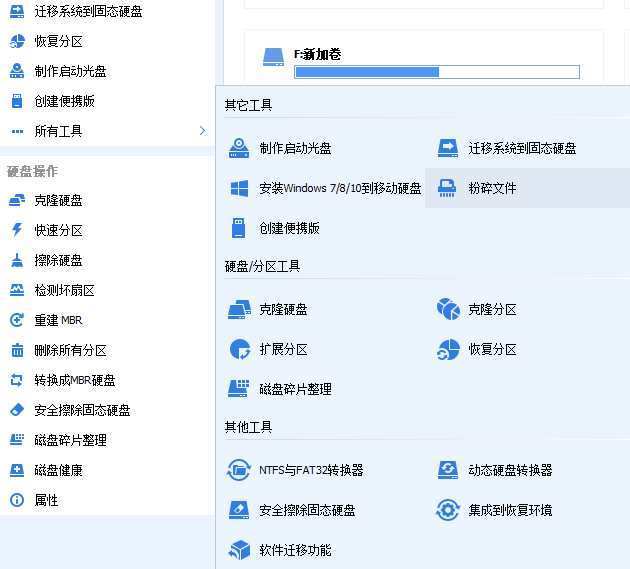Select 重建 MBR from the sidebar
Image resolution: width=630 pixels, height=569 pixels.
pos(58,320)
